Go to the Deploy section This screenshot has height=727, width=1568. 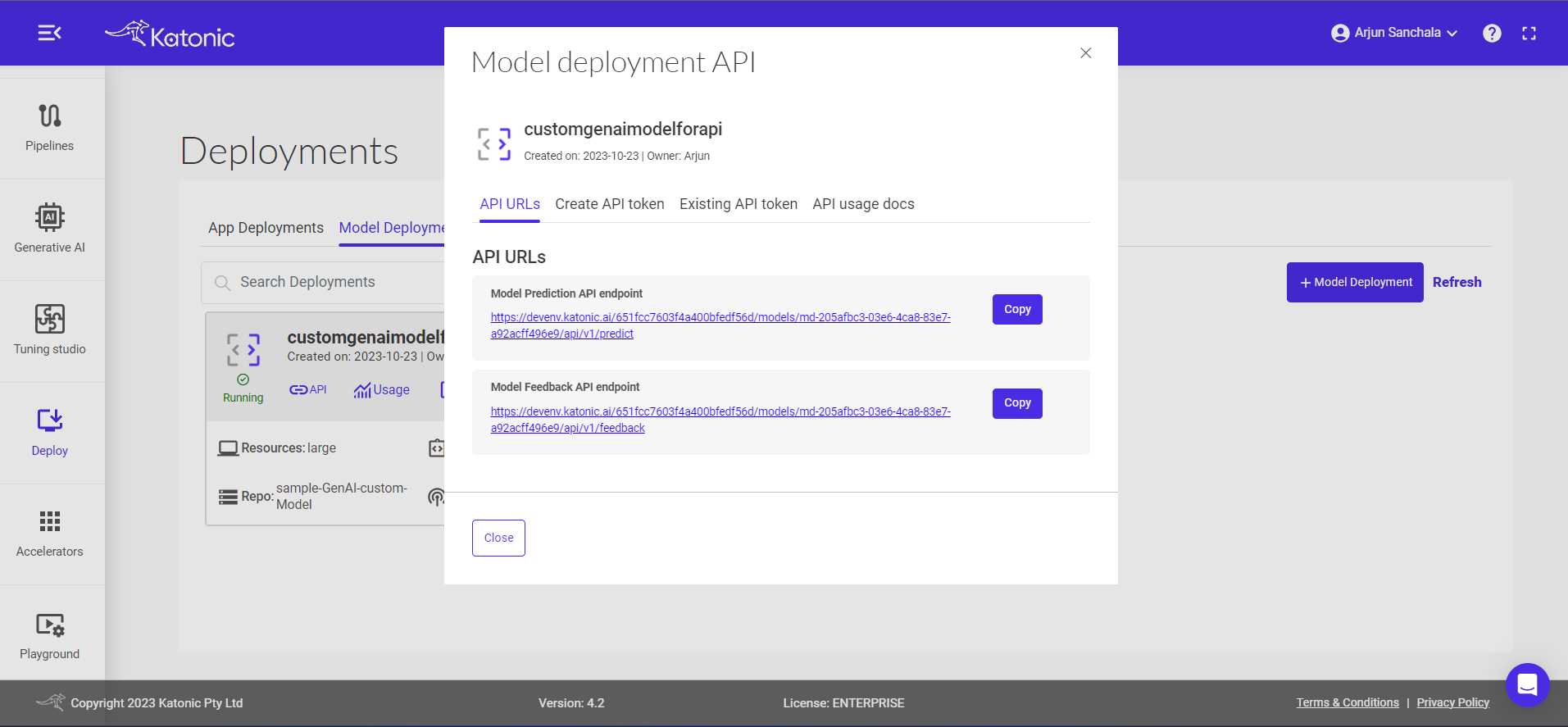pyautogui.click(x=49, y=433)
